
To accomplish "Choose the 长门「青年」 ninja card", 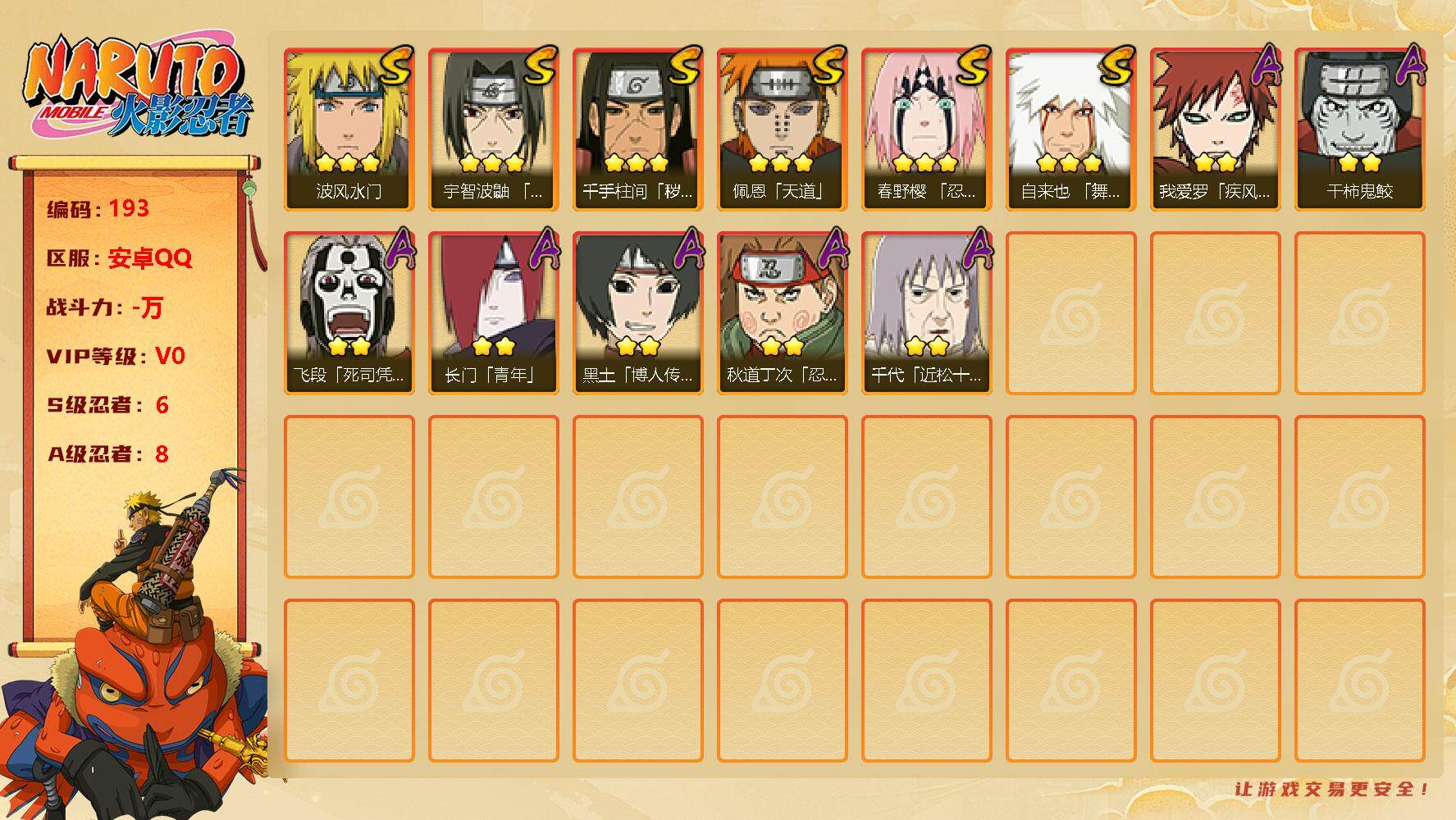I will tap(493, 313).
